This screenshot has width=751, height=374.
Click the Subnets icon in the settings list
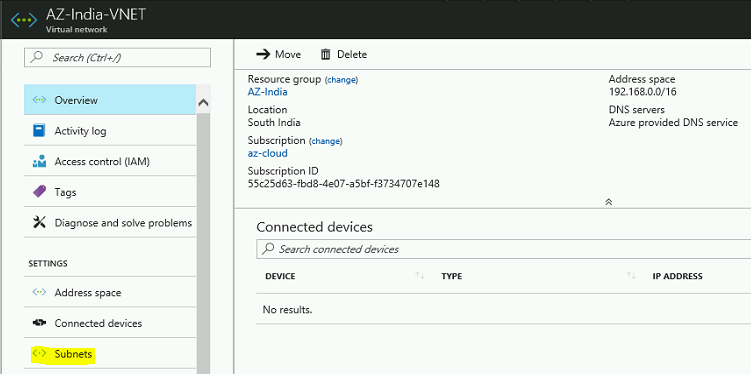pyautogui.click(x=39, y=353)
